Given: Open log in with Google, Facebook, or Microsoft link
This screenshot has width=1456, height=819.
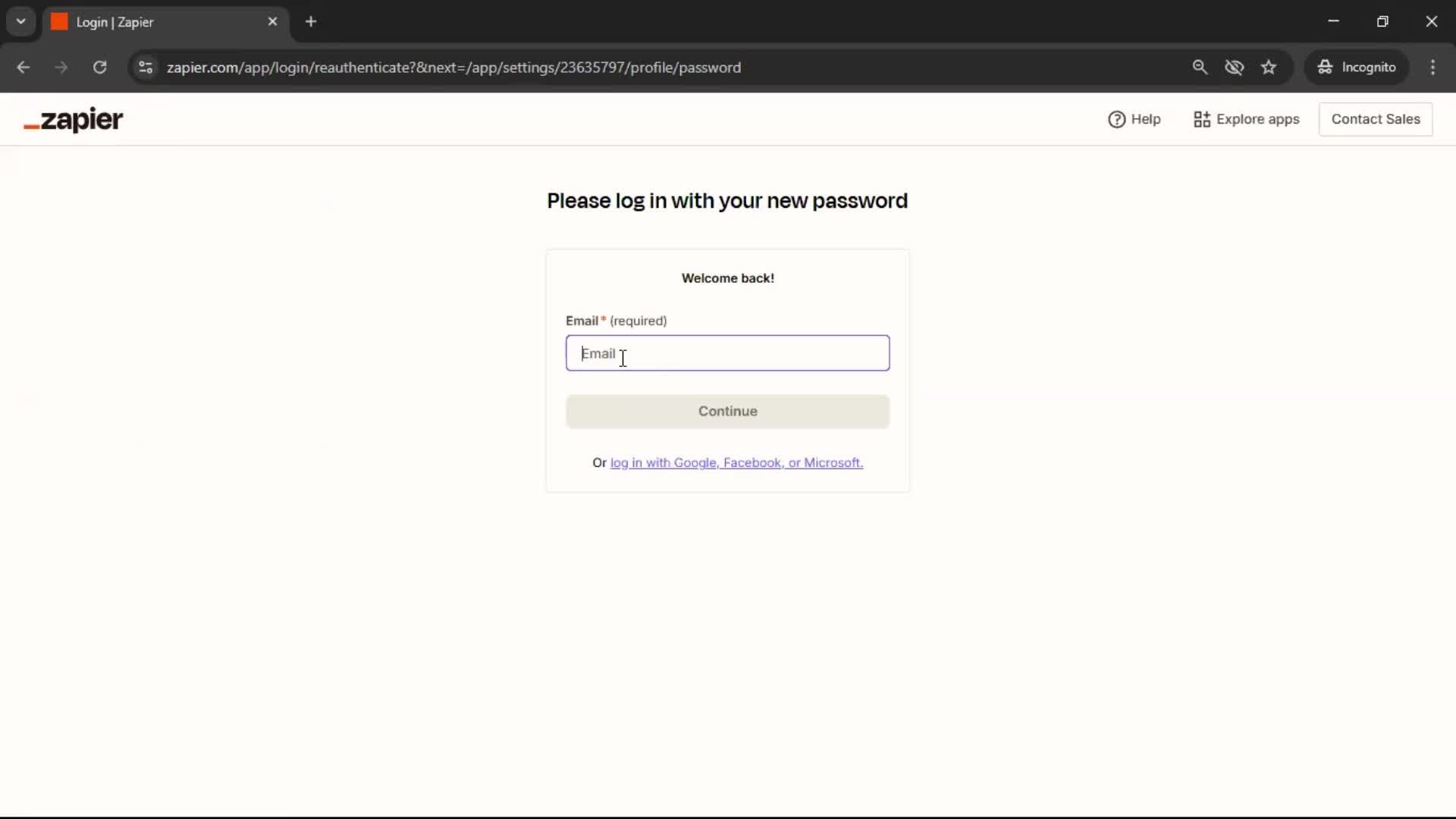Looking at the screenshot, I should coord(736,463).
